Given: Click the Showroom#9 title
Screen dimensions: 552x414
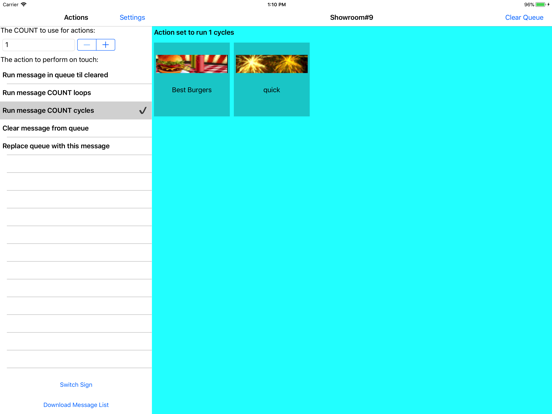Looking at the screenshot, I should click(351, 17).
